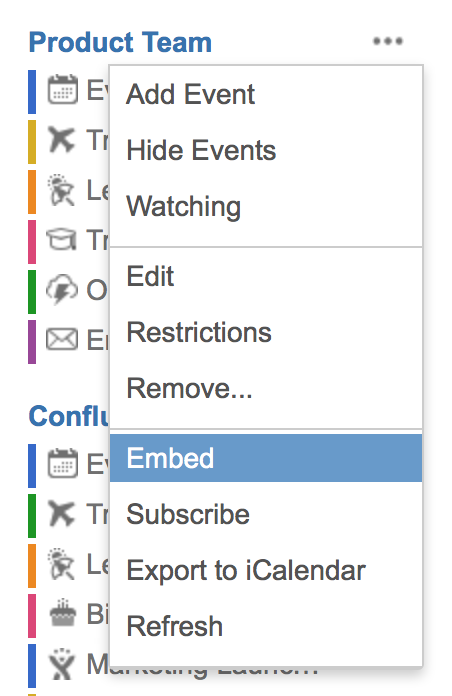The width and height of the screenshot is (452, 696).
Task: Click the graduation cap Training icon
Action: coord(61,240)
